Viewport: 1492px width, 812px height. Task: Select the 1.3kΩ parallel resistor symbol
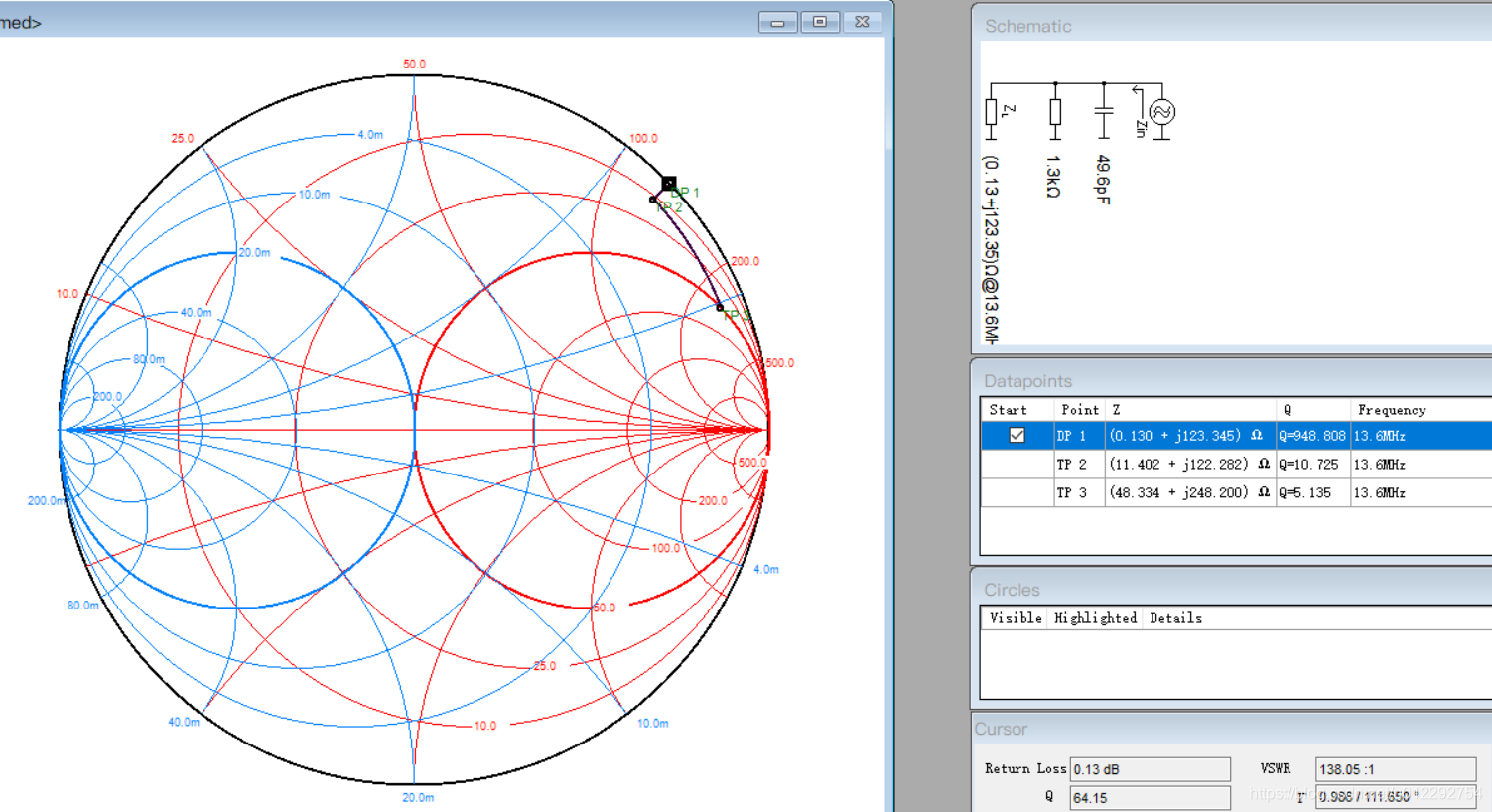[1055, 112]
